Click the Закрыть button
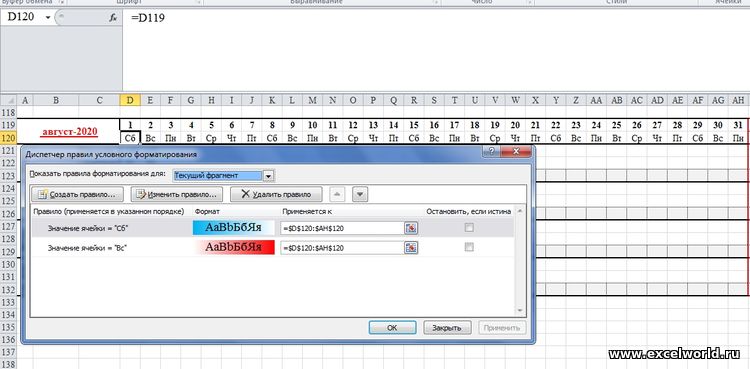 pos(447,328)
